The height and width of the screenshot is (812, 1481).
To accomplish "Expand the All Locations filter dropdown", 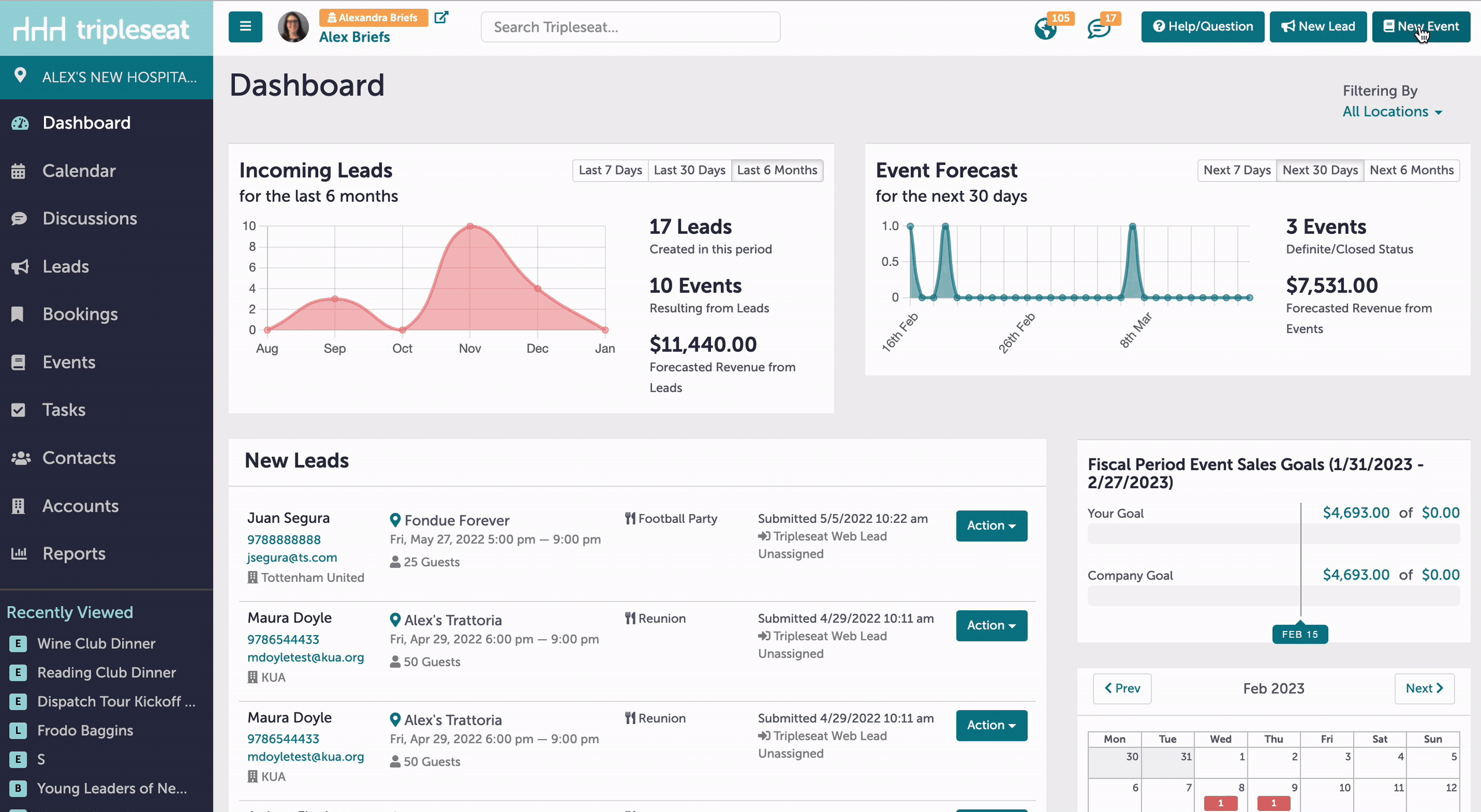I will point(1392,112).
